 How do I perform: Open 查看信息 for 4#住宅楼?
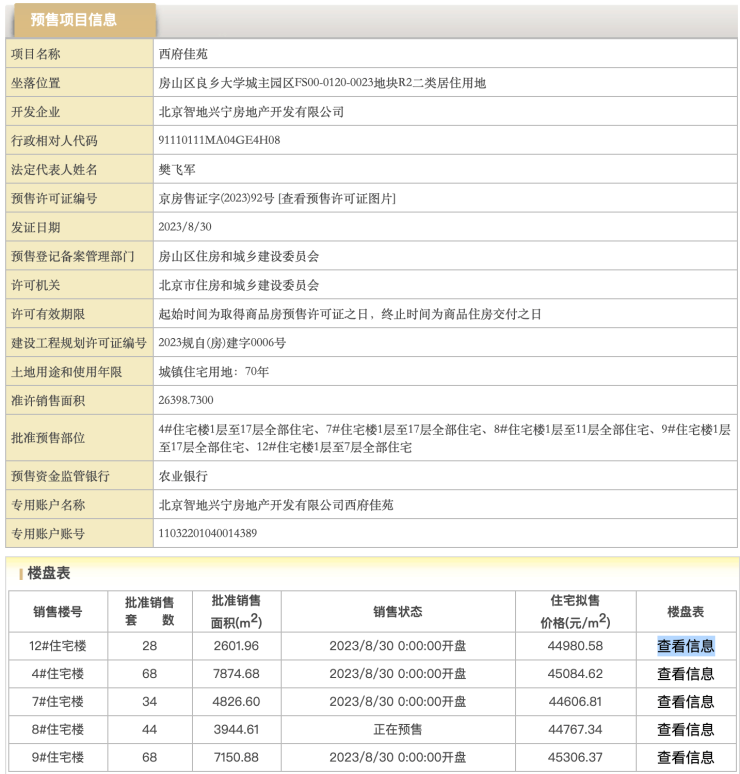[685, 674]
